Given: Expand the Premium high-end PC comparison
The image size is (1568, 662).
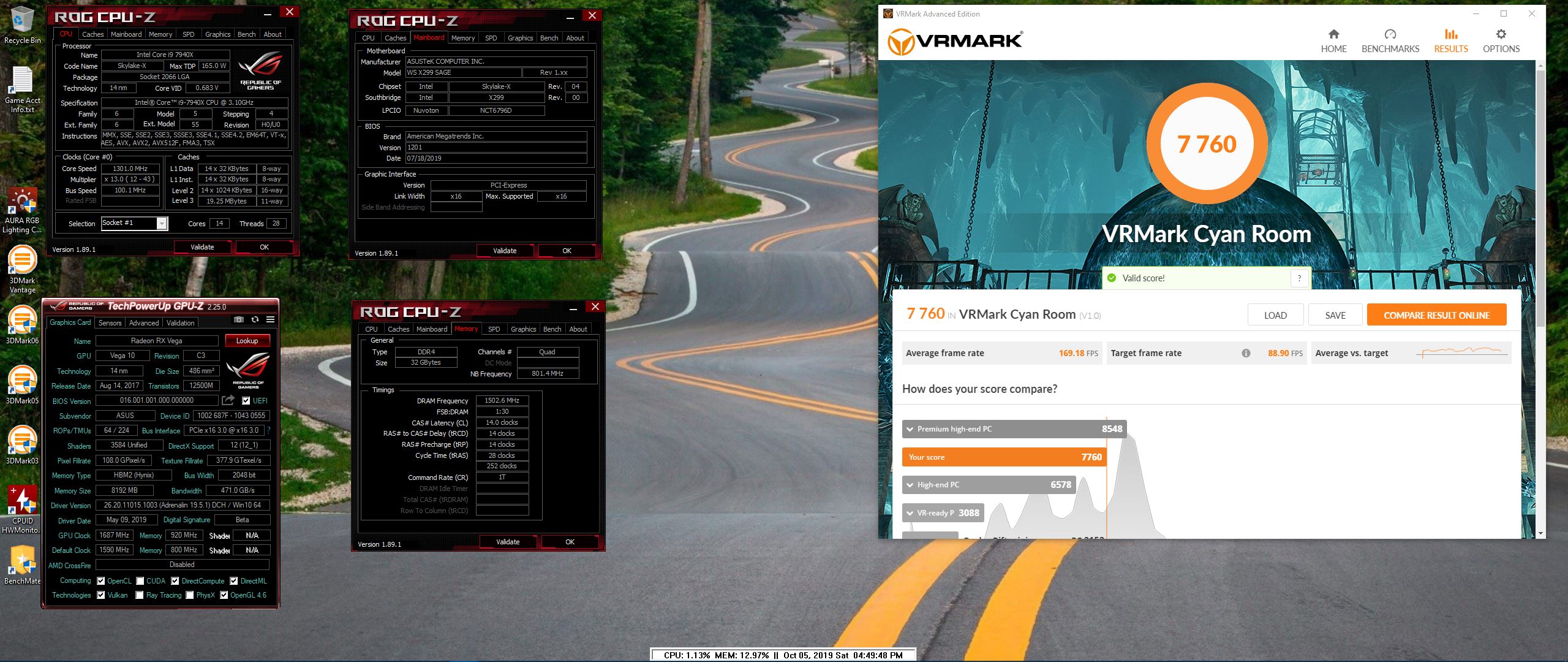Looking at the screenshot, I should [910, 429].
